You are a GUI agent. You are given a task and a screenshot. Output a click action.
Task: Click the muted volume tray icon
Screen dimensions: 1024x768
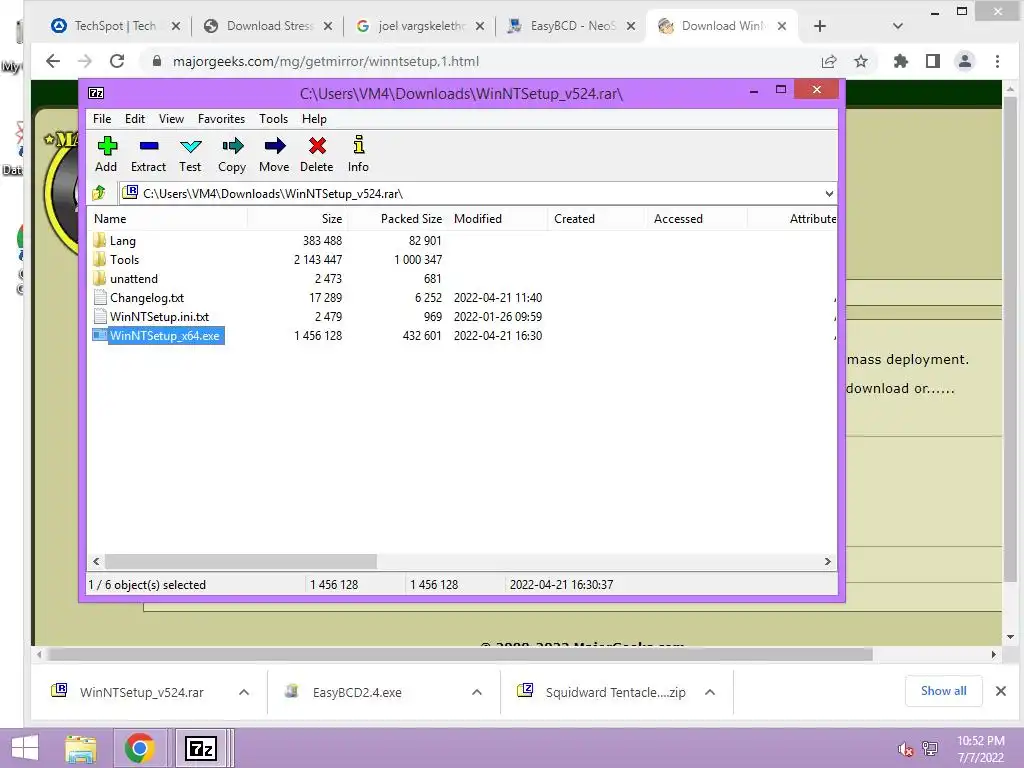coord(905,749)
